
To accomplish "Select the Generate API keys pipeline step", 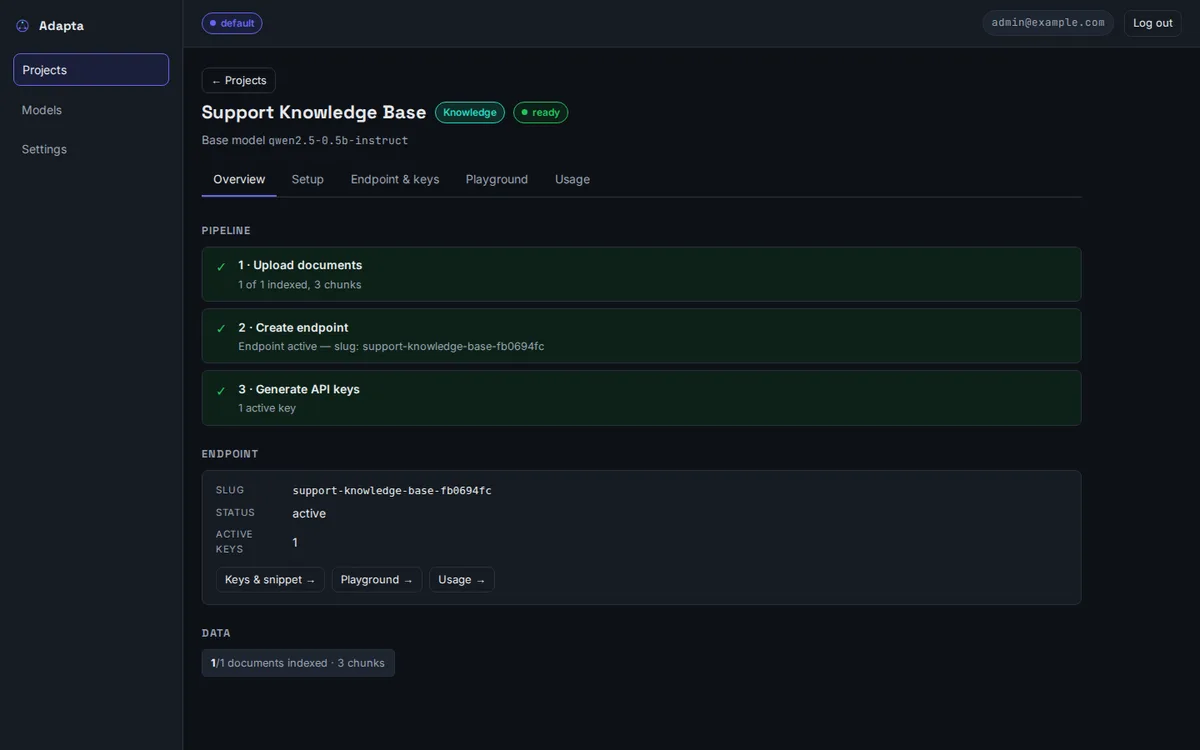I will pos(641,398).
